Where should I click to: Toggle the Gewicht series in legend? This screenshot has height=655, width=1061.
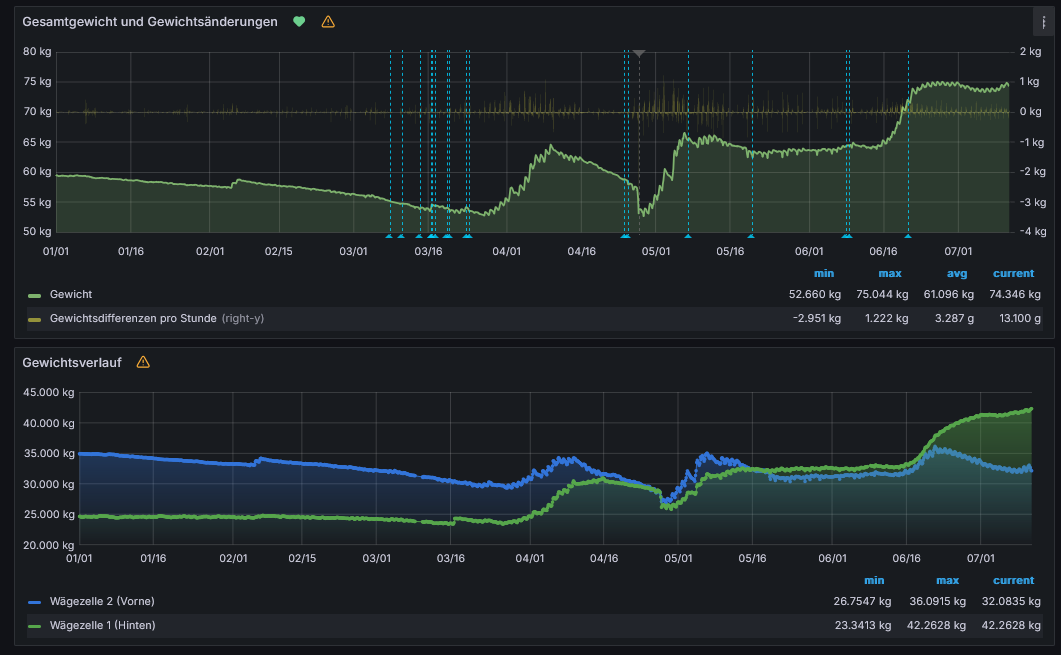click(71, 294)
